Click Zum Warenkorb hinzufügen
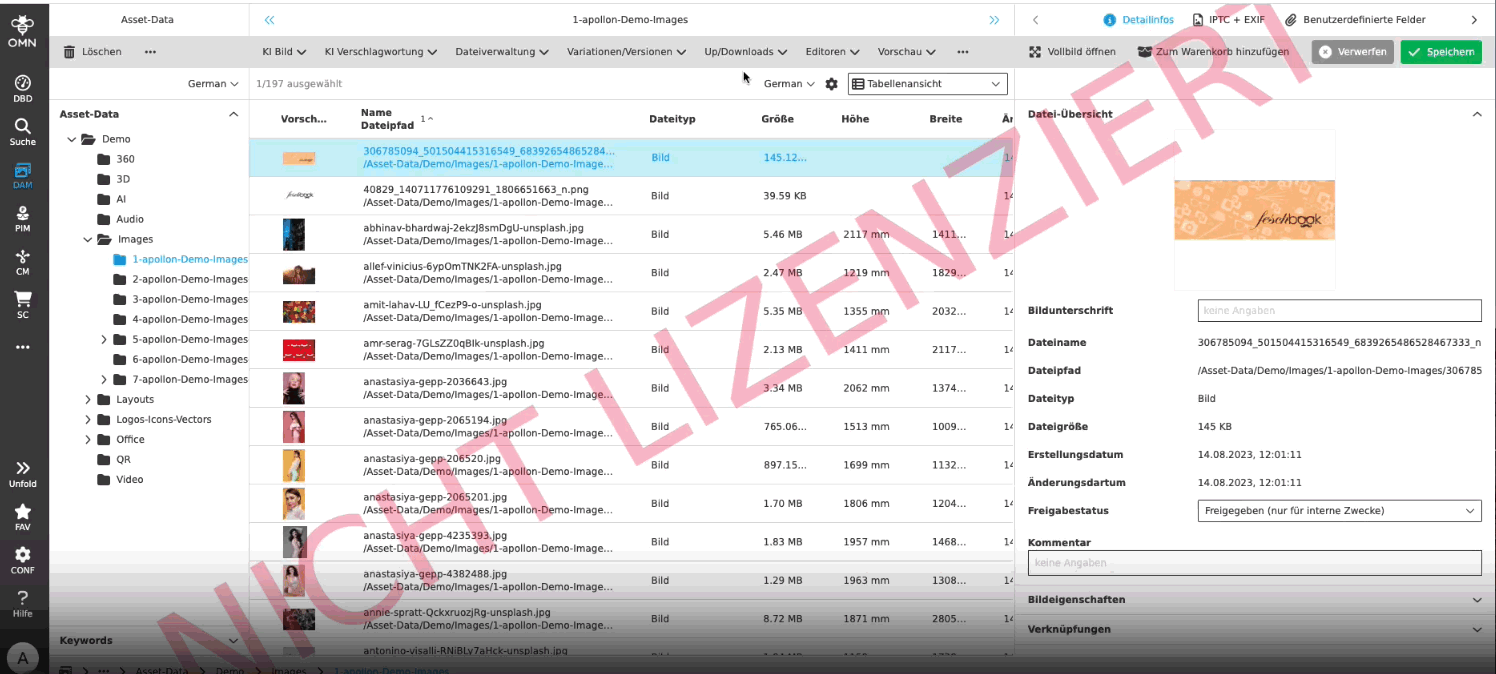Screen dimensions: 1496x674 point(1213,52)
